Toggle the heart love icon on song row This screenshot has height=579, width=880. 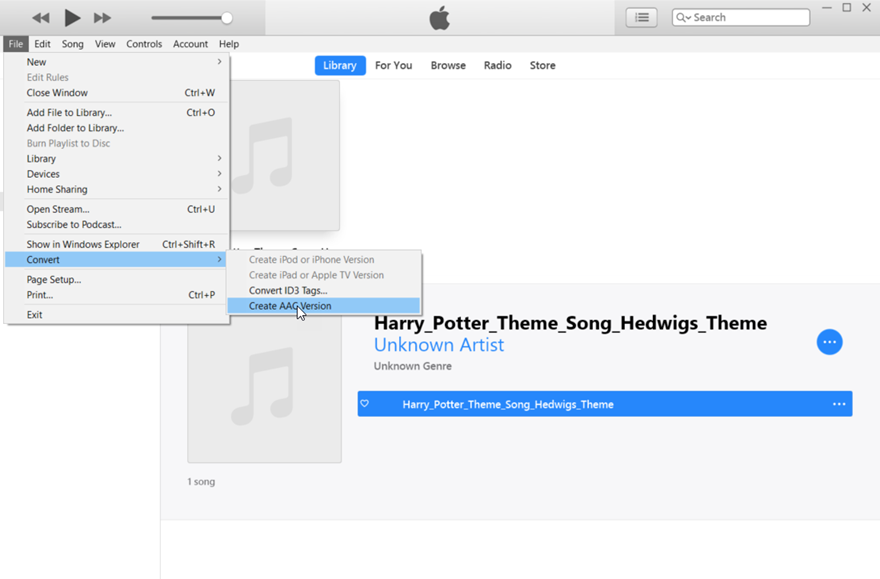click(365, 403)
